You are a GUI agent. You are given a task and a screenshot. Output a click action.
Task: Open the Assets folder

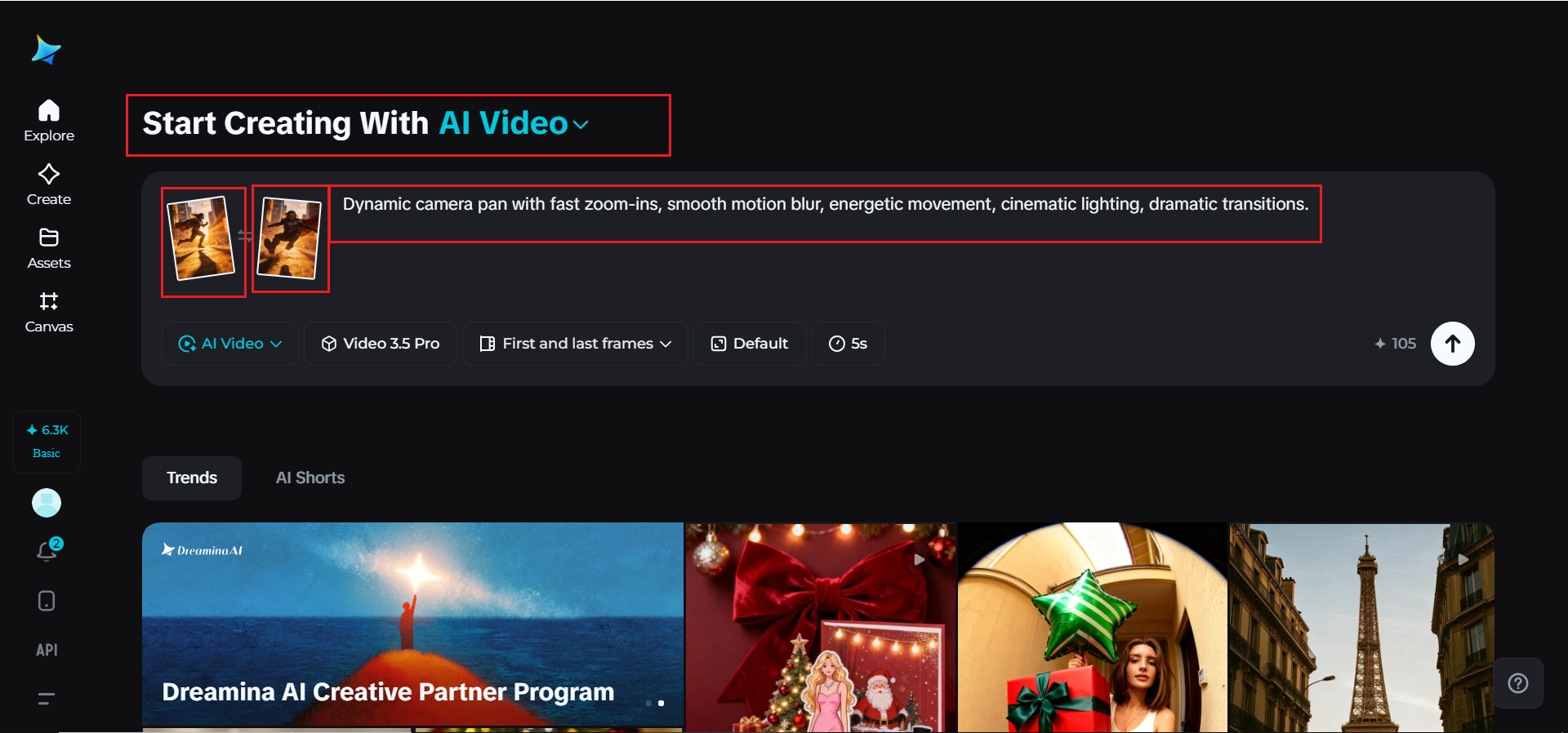pos(49,248)
